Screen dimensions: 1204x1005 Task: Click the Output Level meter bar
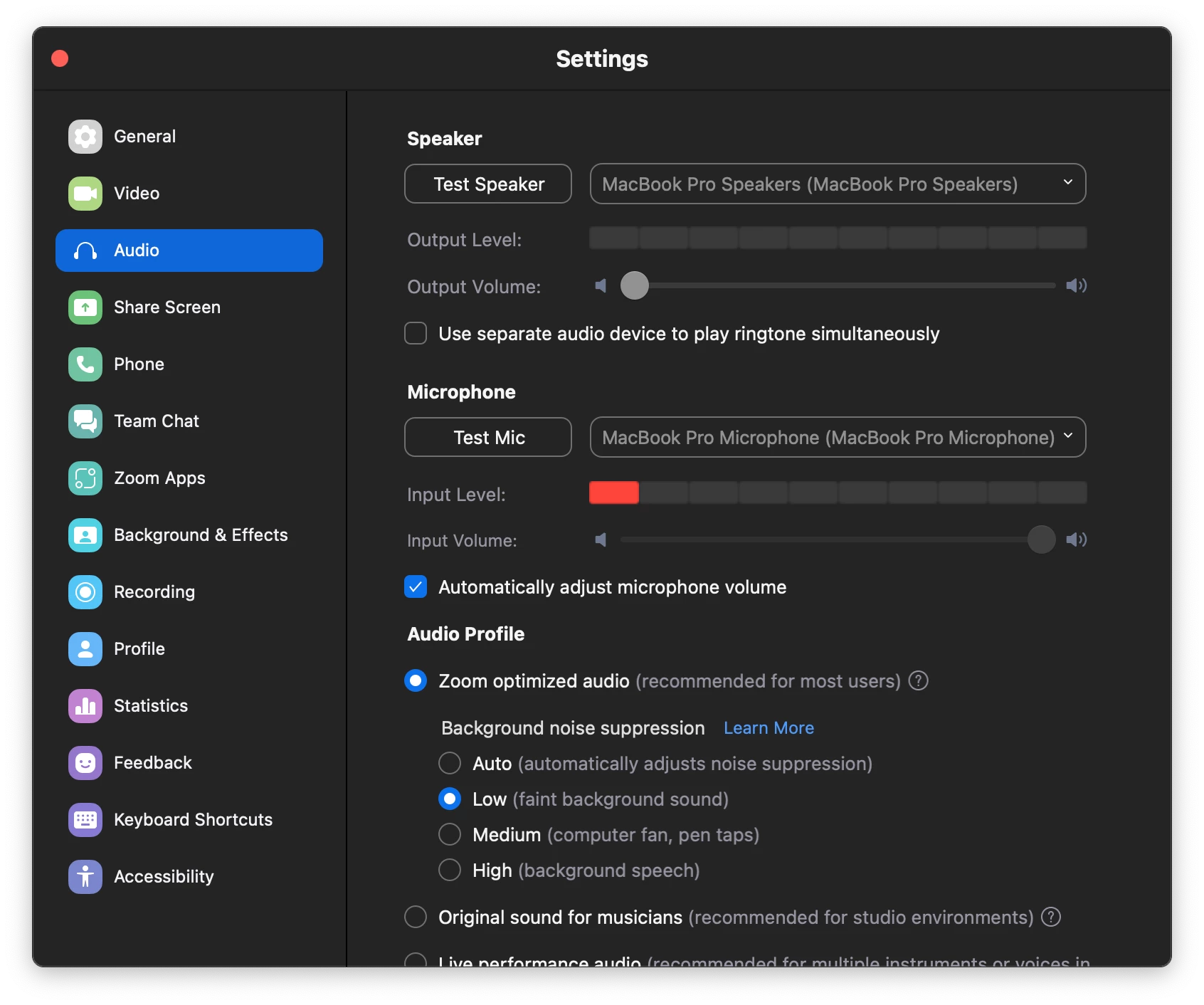[x=838, y=238]
